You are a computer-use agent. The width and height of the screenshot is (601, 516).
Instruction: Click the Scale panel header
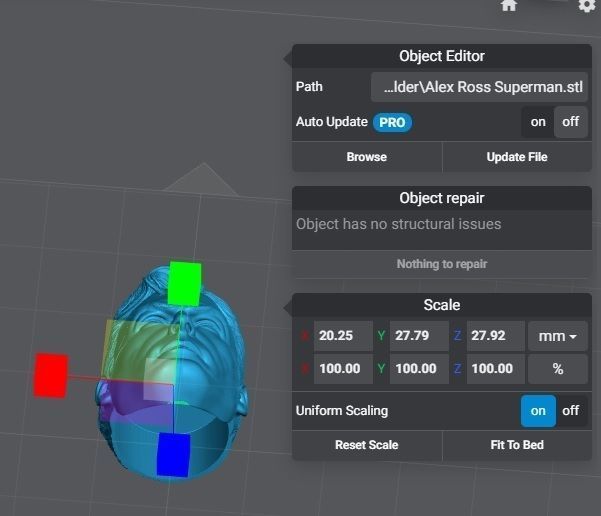coord(442,305)
